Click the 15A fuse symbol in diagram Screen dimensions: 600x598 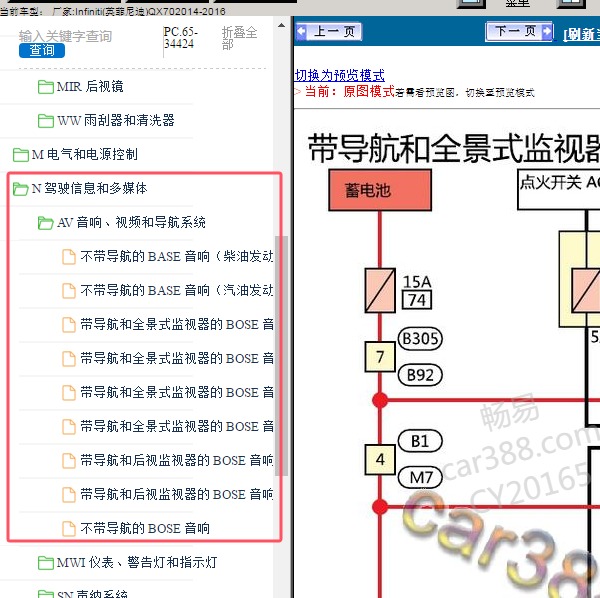(380, 291)
